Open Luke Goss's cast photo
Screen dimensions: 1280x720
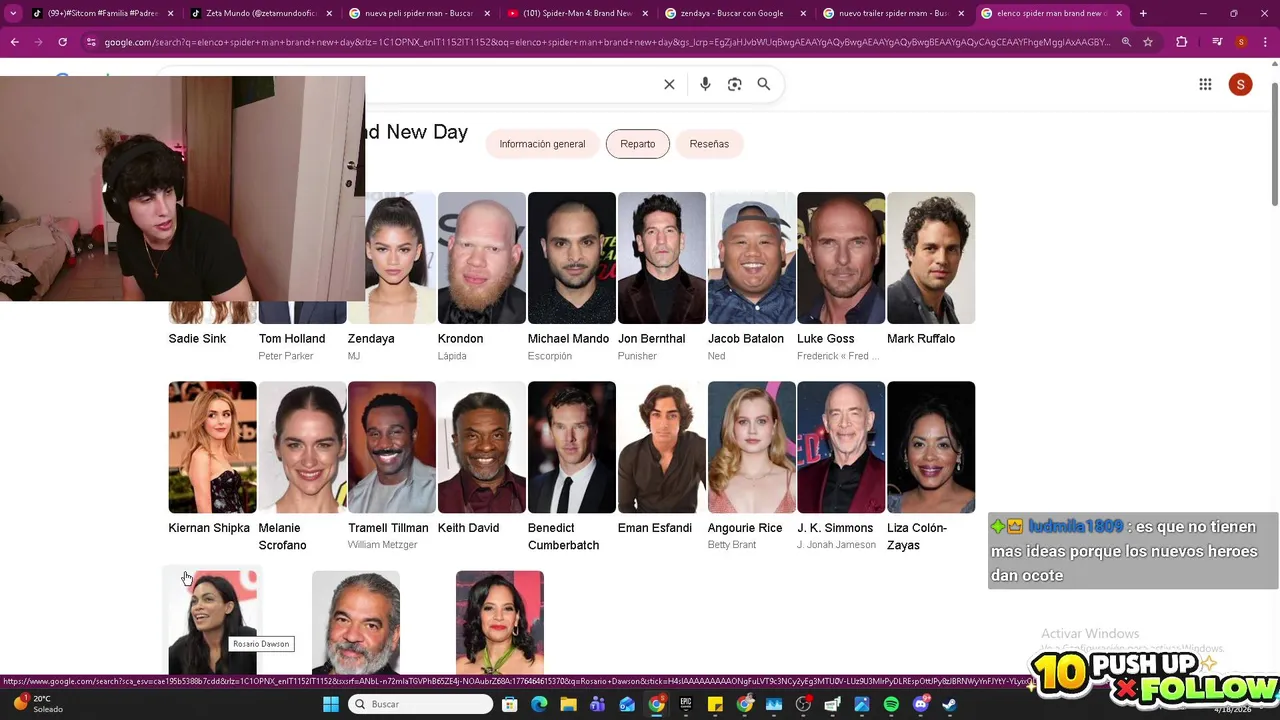click(x=841, y=258)
